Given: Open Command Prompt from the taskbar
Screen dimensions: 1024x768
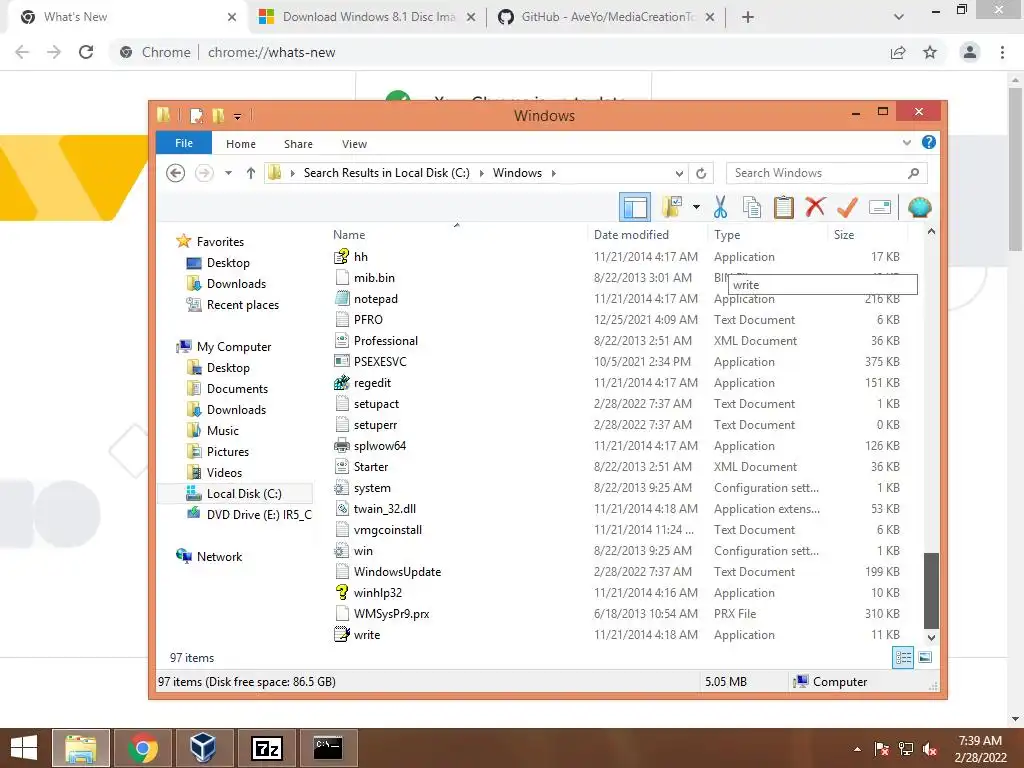Looking at the screenshot, I should 328,748.
